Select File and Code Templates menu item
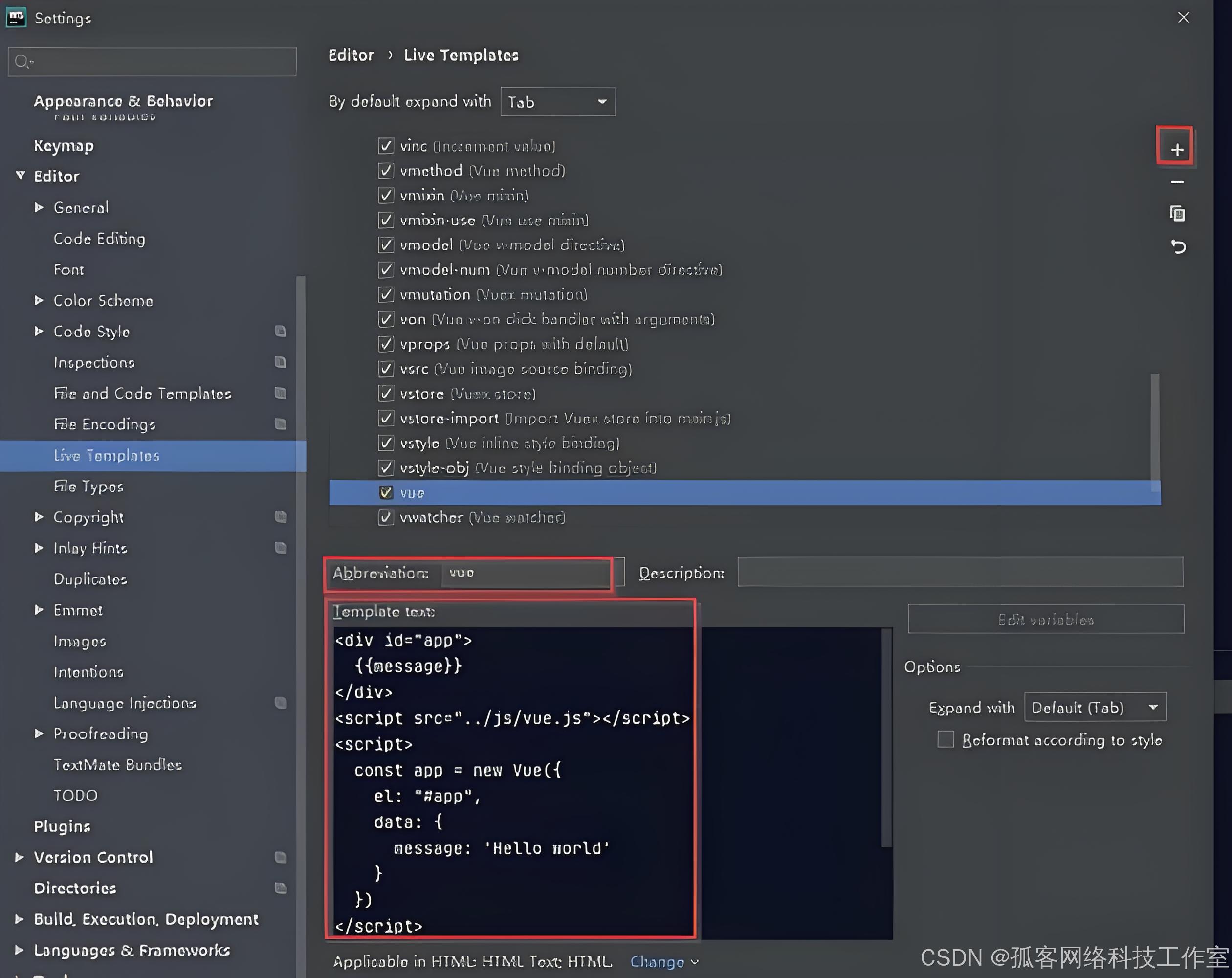The height and width of the screenshot is (978, 1232). (142, 393)
